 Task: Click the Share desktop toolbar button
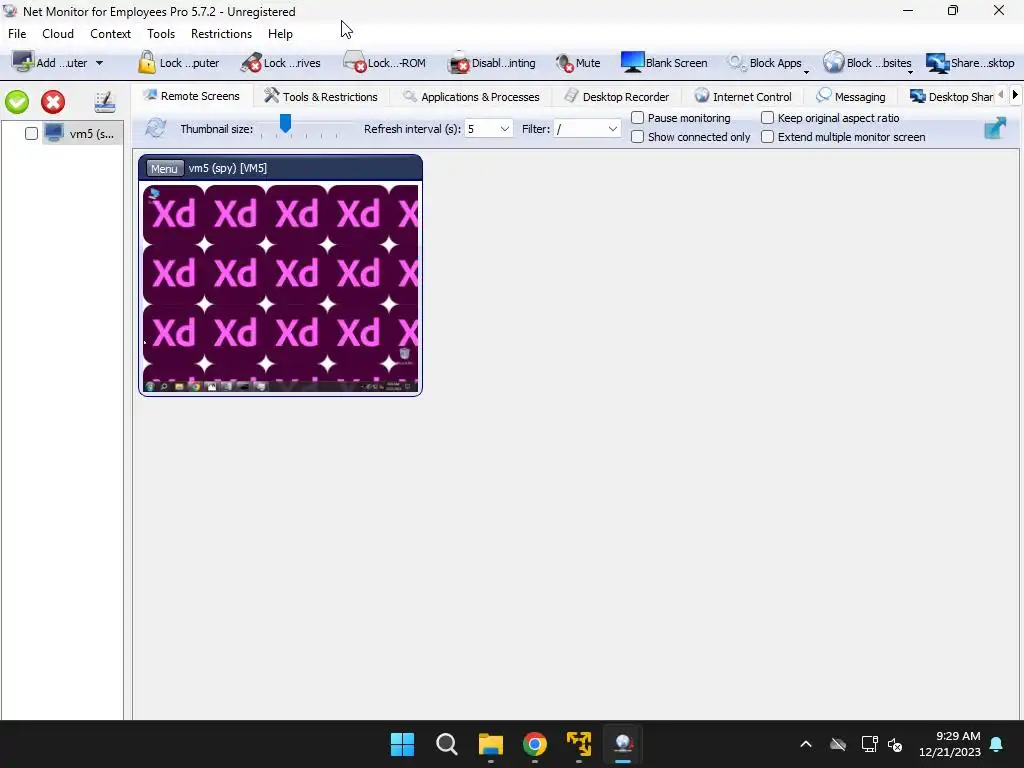point(970,63)
